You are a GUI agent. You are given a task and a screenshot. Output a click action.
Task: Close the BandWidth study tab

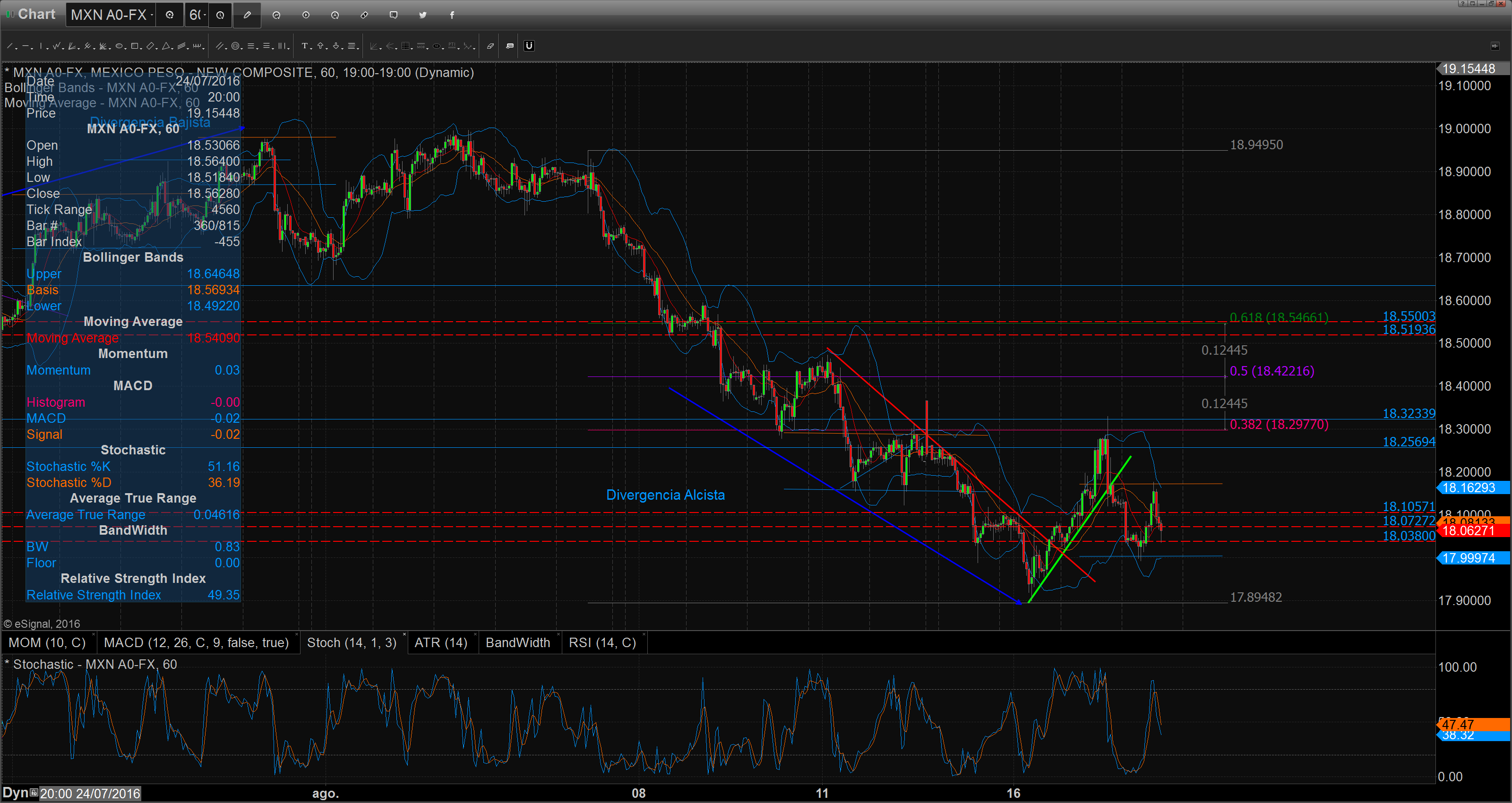click(558, 635)
